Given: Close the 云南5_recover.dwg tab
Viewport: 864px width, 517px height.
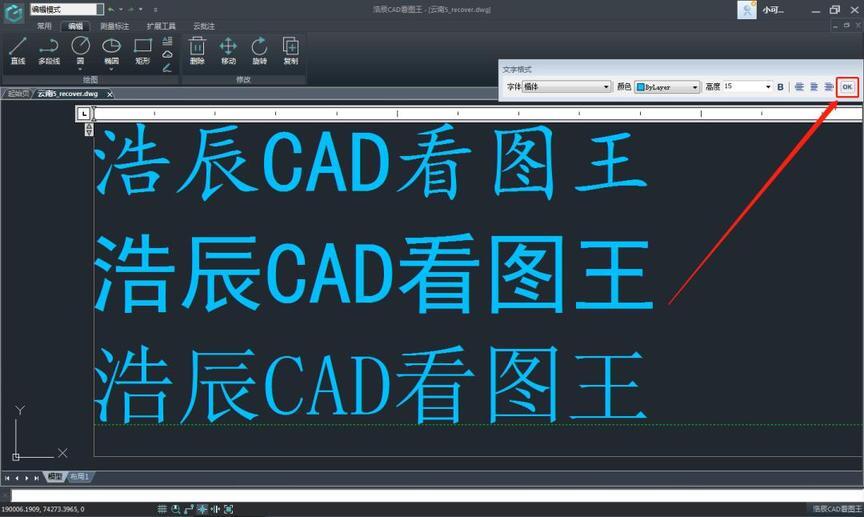Looking at the screenshot, I should [x=109, y=94].
